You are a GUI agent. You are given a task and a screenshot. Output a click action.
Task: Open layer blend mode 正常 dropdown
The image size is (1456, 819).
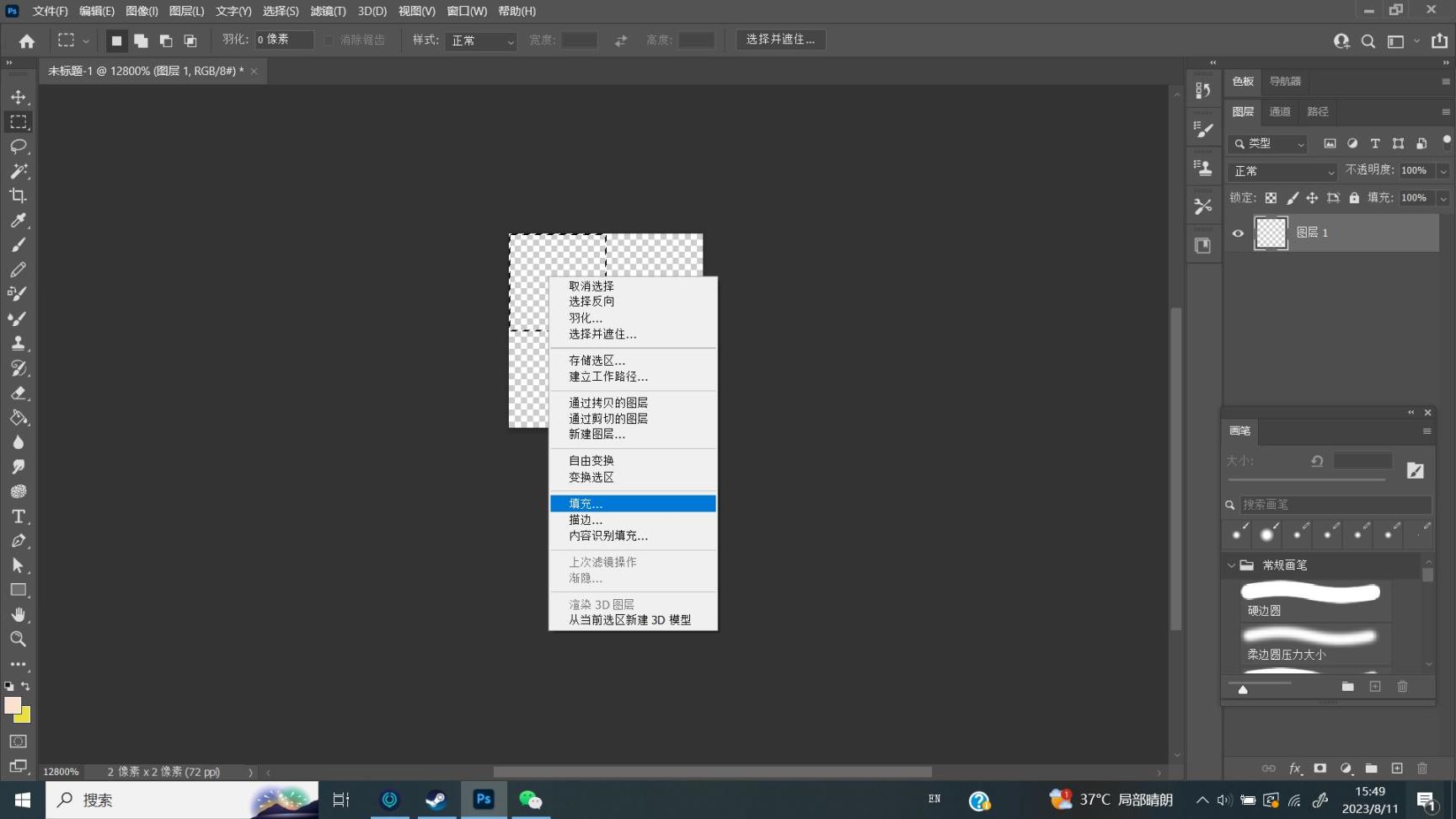click(1282, 171)
